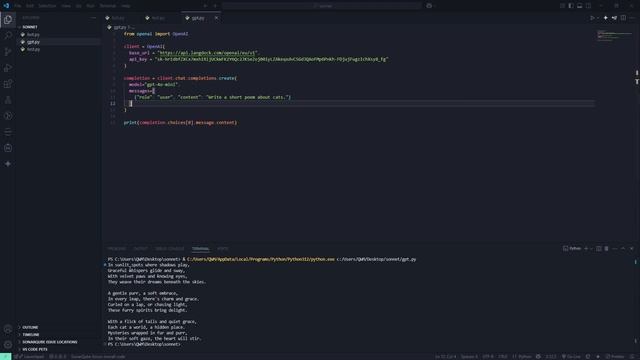This screenshot has width=640, height=360.
Task: Collapse the SONNET folder section
Action: pos(58,27)
